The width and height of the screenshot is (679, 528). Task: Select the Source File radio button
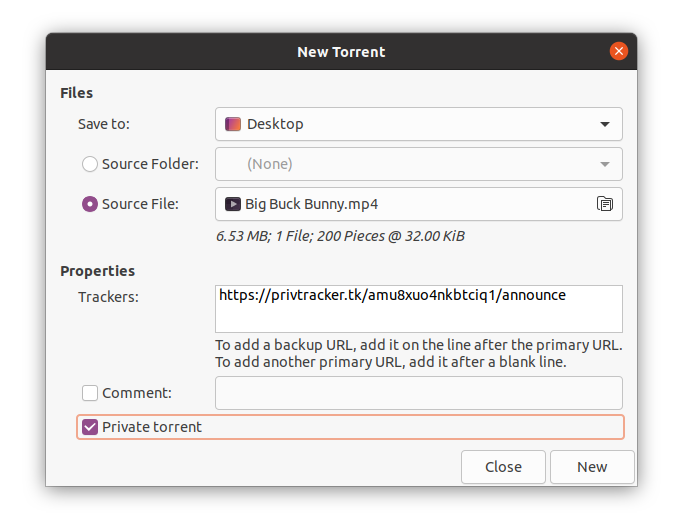click(90, 204)
